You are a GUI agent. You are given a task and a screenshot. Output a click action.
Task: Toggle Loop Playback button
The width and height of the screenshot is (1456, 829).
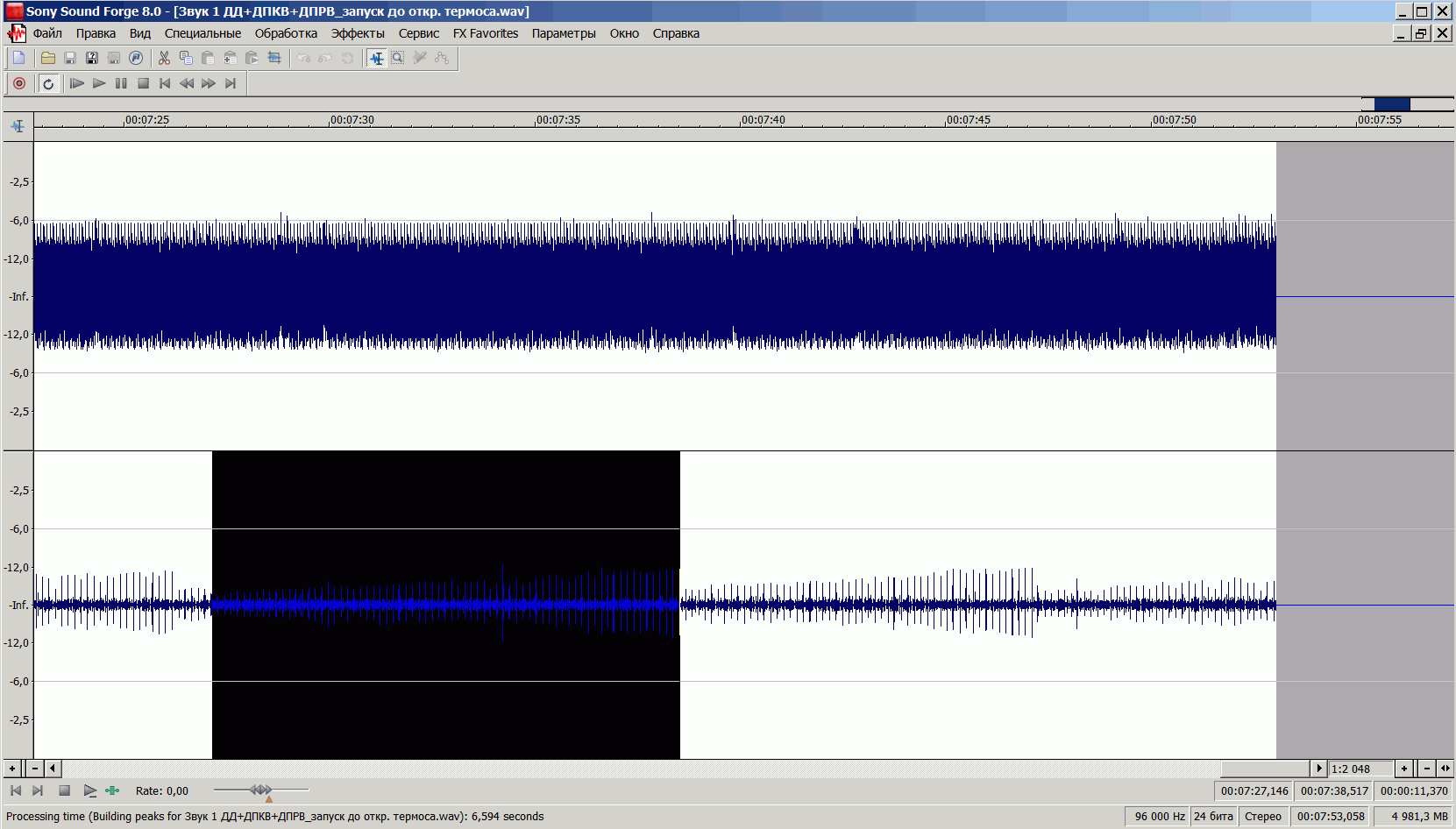[x=48, y=83]
